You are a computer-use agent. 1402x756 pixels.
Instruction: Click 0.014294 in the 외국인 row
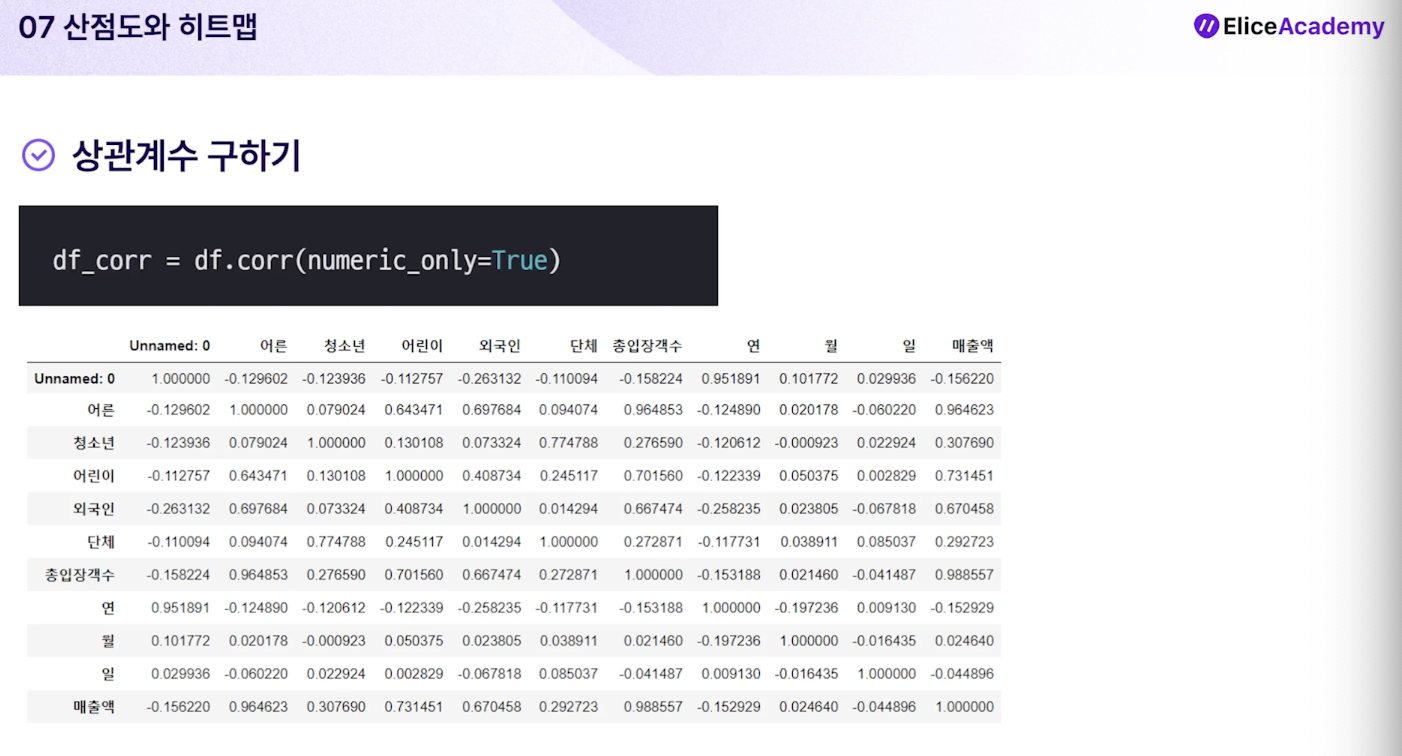[x=569, y=509]
